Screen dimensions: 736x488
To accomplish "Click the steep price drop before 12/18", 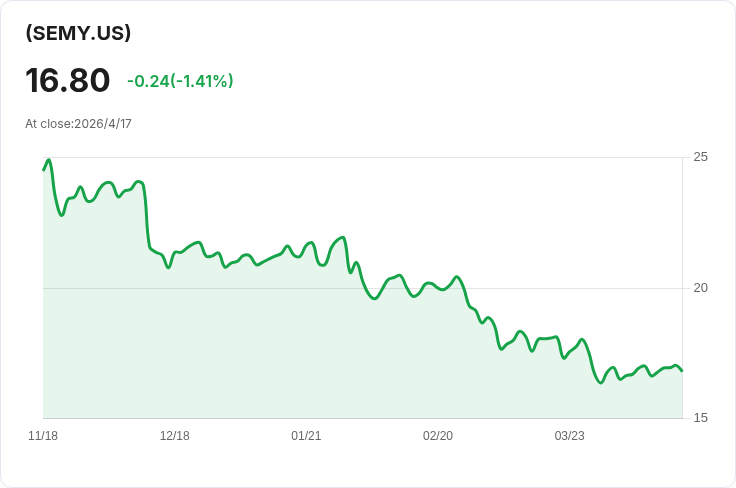I will click(x=147, y=215).
